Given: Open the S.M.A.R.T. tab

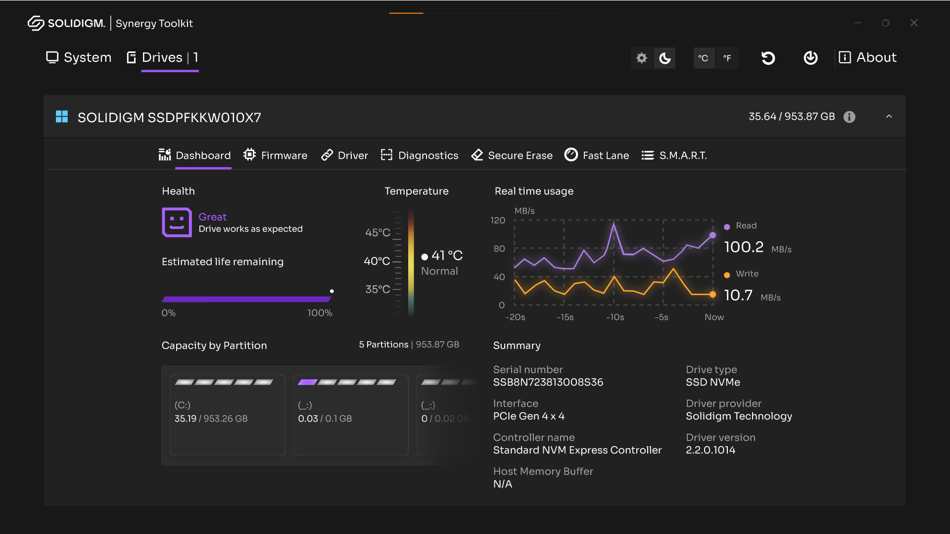Looking at the screenshot, I should [674, 156].
